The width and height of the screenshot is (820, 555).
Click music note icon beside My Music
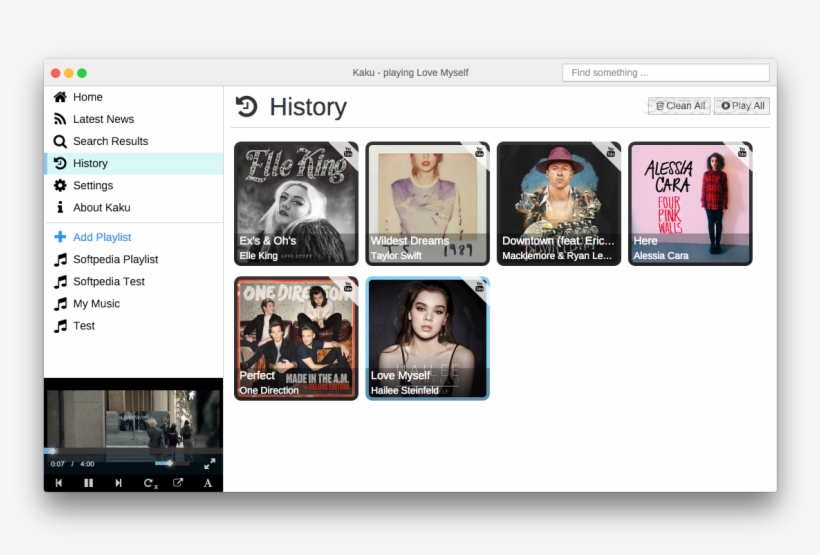(x=60, y=303)
